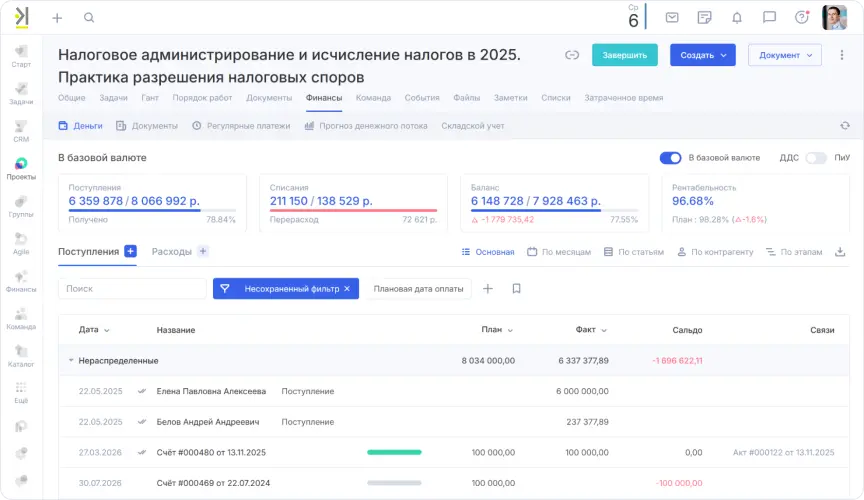
Task: Switch to the Документы project tab
Action: click(x=269, y=98)
